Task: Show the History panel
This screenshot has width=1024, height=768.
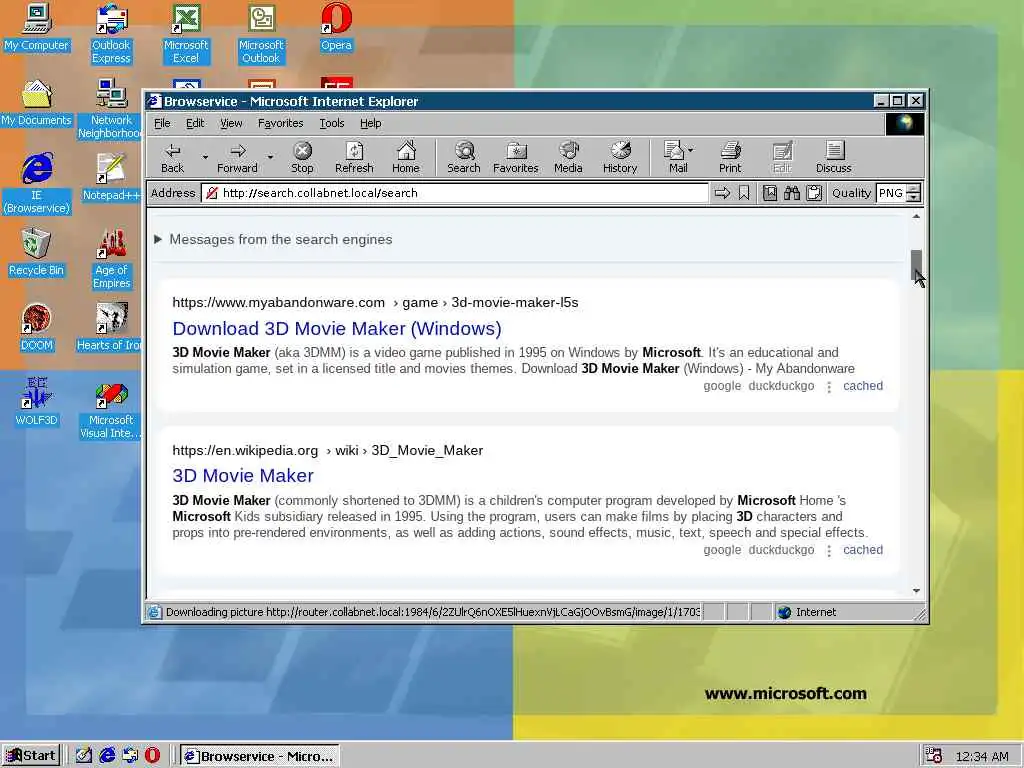Action: click(x=620, y=157)
